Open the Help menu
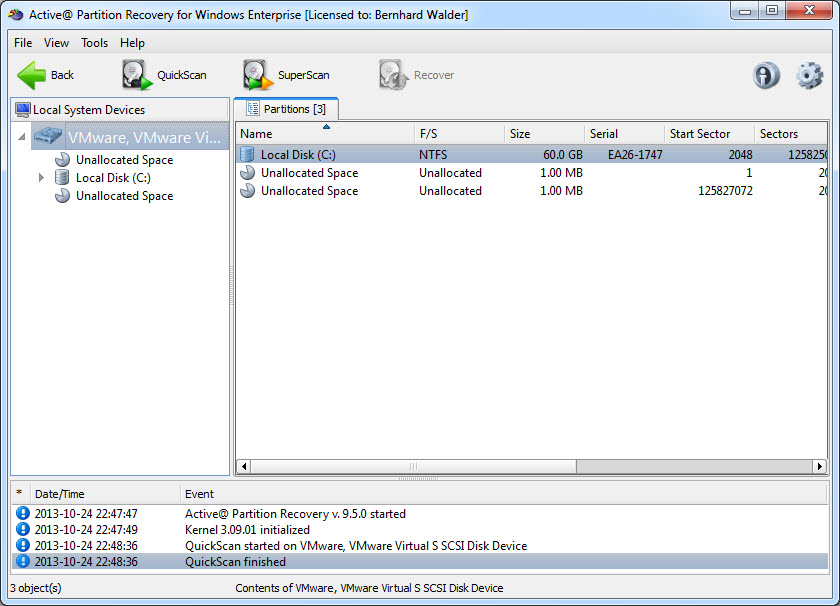Image resolution: width=840 pixels, height=606 pixels. point(132,43)
